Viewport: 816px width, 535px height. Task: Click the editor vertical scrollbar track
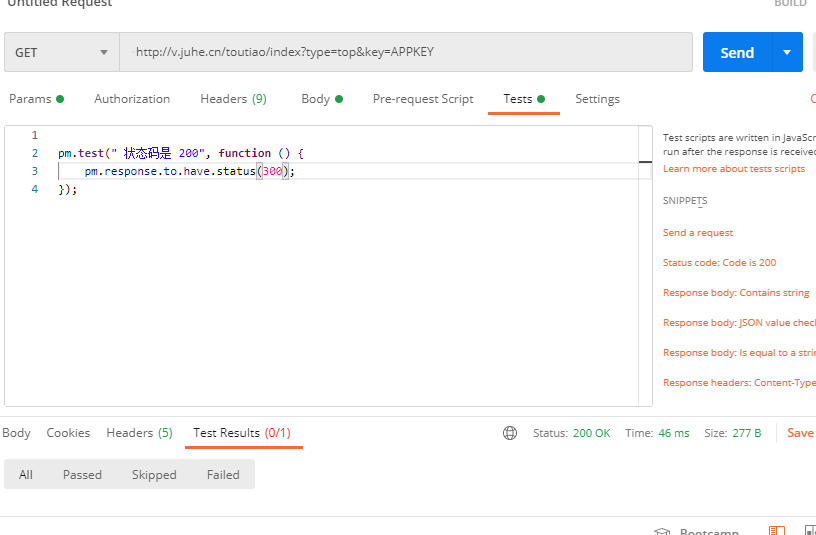[645, 265]
